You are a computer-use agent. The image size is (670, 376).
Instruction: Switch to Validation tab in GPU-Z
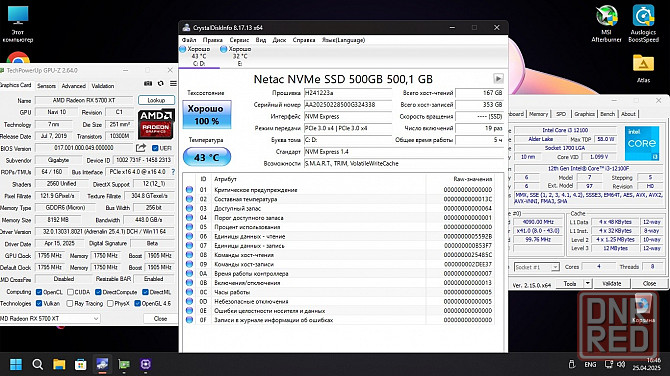tap(103, 86)
